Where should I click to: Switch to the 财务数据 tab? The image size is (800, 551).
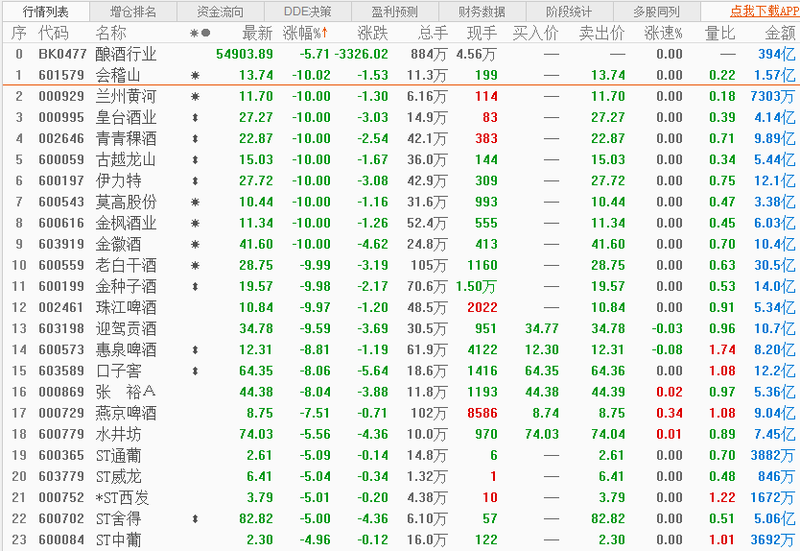pyautogui.click(x=482, y=11)
